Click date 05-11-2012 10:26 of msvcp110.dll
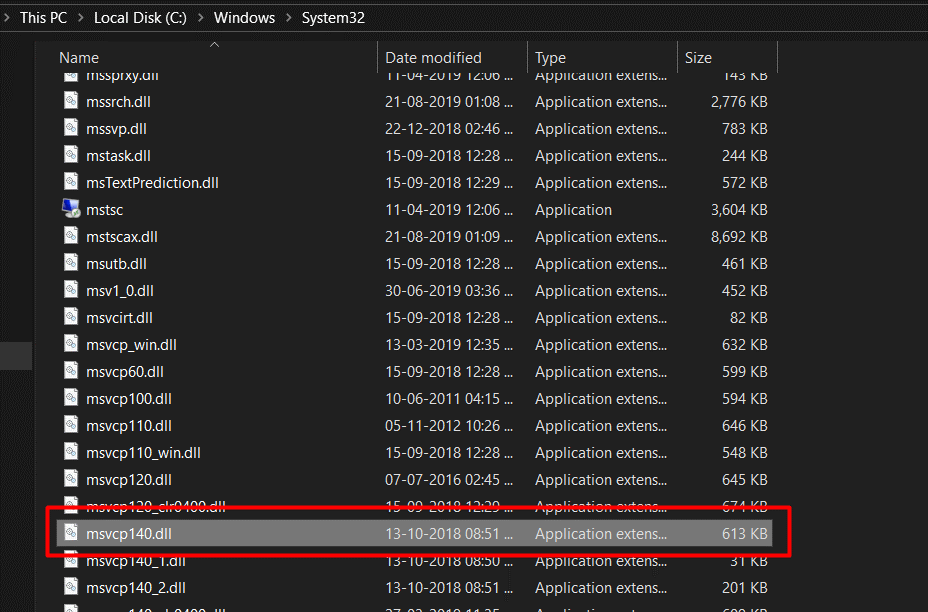The image size is (928, 612). point(449,426)
